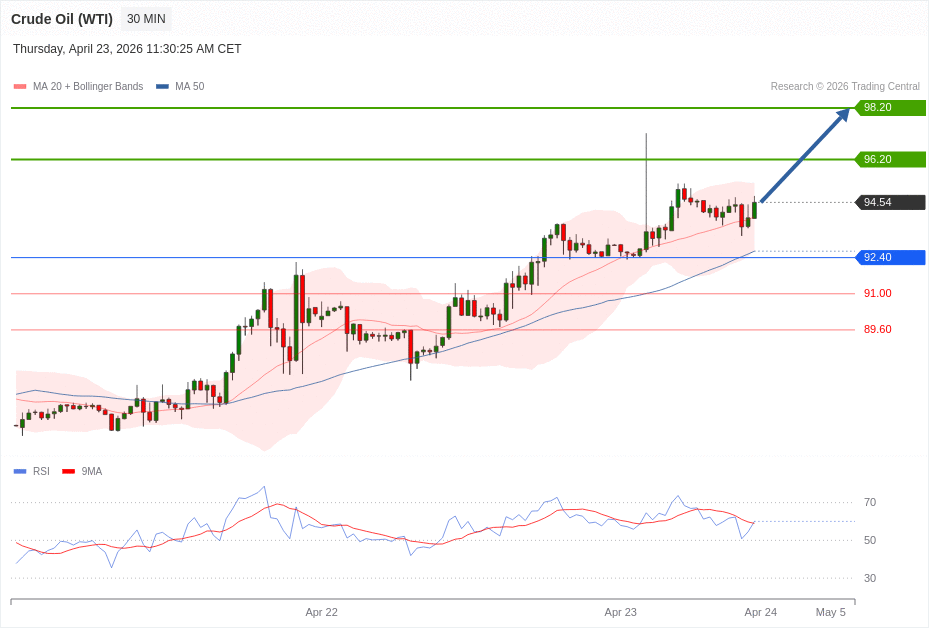
Task: Select the Apr 24 date axis label
Action: click(x=760, y=612)
